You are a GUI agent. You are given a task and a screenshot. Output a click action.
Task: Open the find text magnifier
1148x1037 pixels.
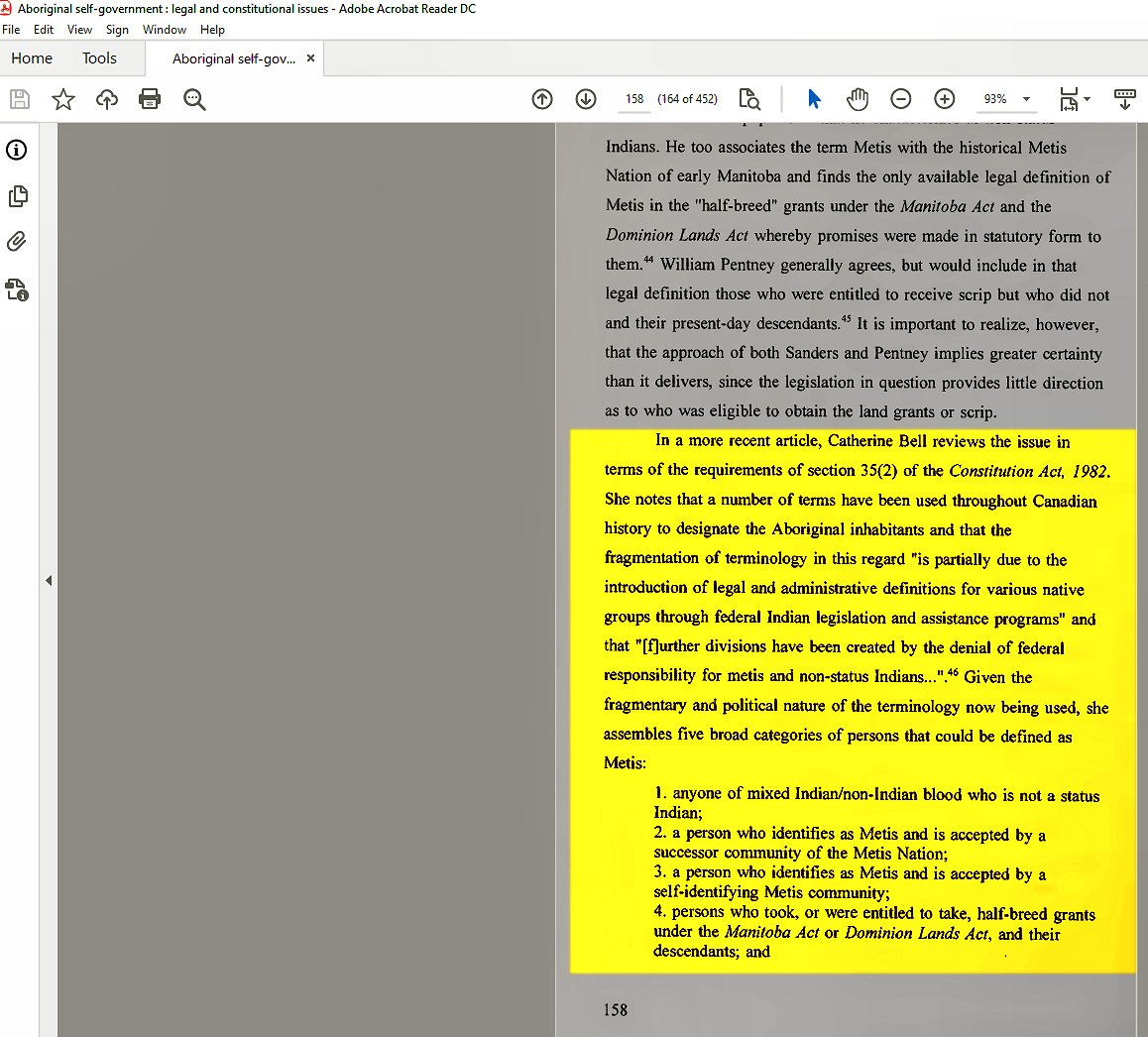point(194,99)
